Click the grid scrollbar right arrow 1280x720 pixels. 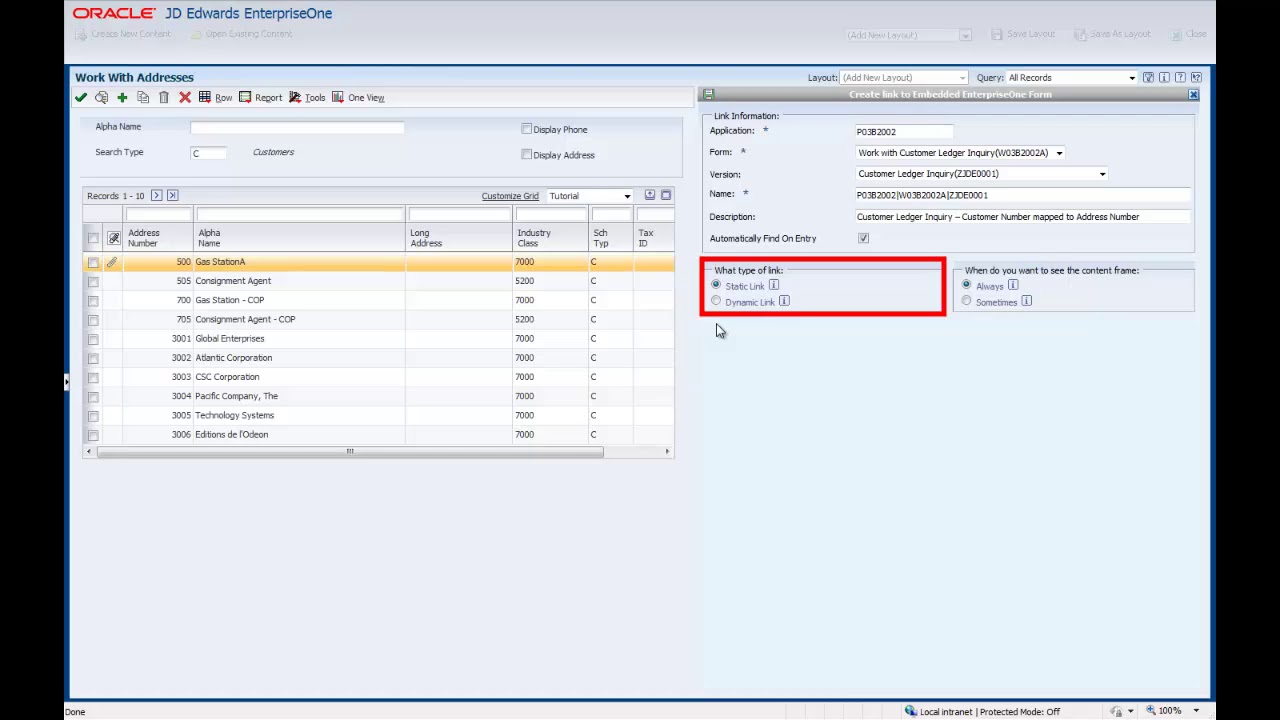point(667,451)
